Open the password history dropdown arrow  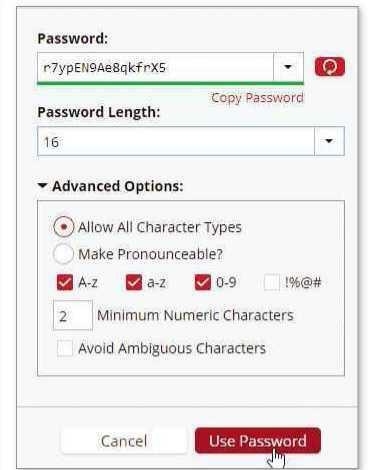288,67
